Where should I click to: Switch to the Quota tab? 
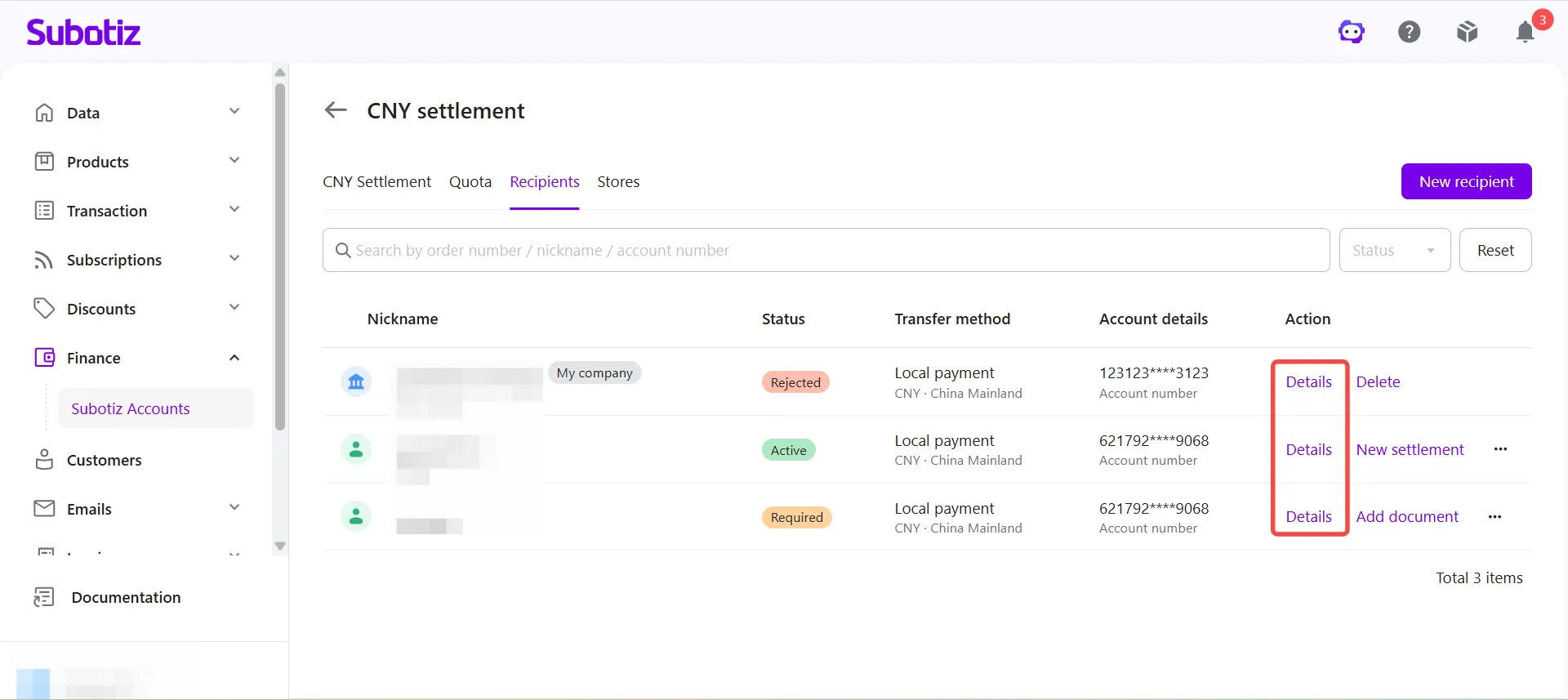tap(470, 181)
